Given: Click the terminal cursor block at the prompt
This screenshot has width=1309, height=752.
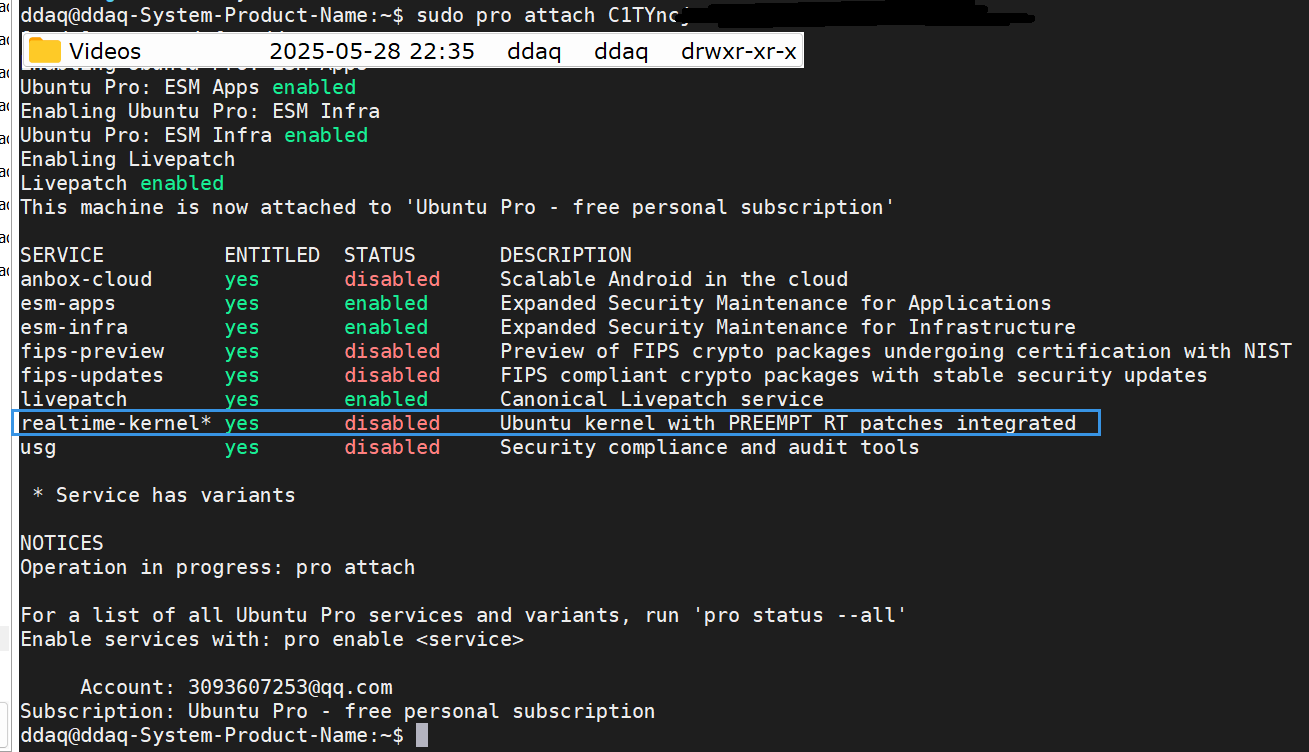Looking at the screenshot, I should pyautogui.click(x=422, y=735).
